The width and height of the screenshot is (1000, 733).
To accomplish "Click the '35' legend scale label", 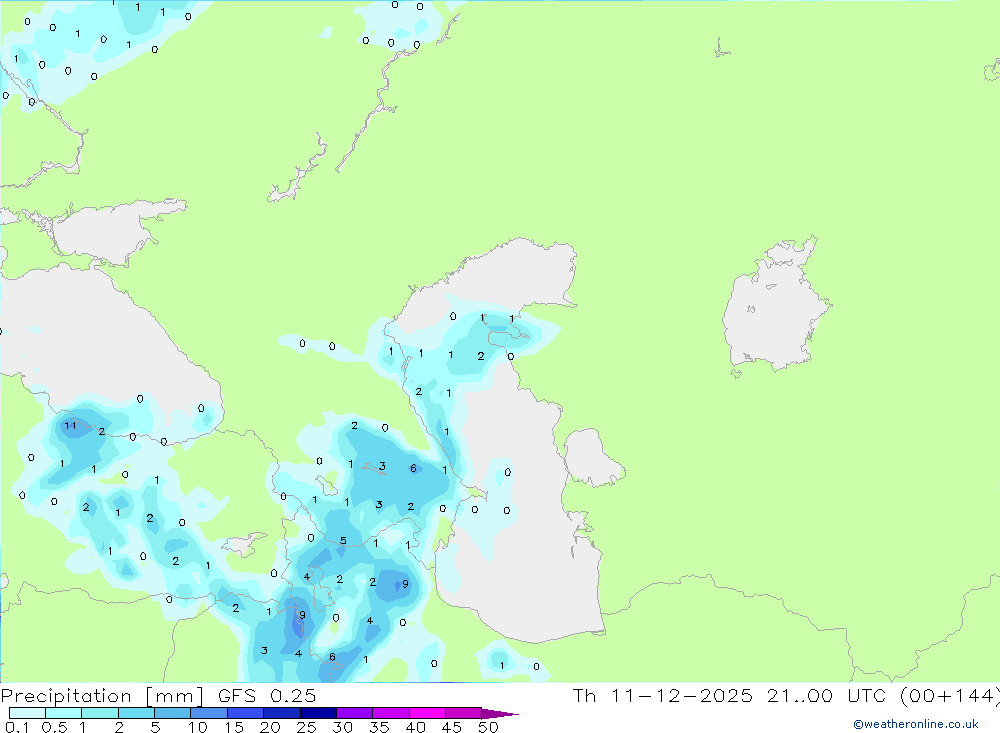I will 379,727.
